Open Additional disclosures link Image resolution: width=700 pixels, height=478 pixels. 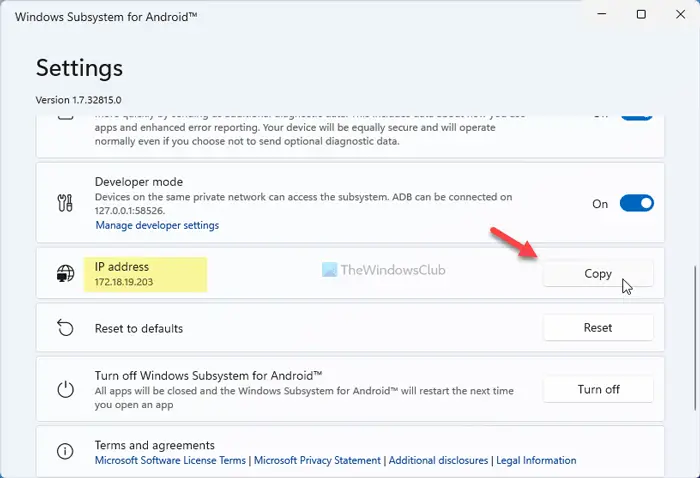(x=438, y=460)
